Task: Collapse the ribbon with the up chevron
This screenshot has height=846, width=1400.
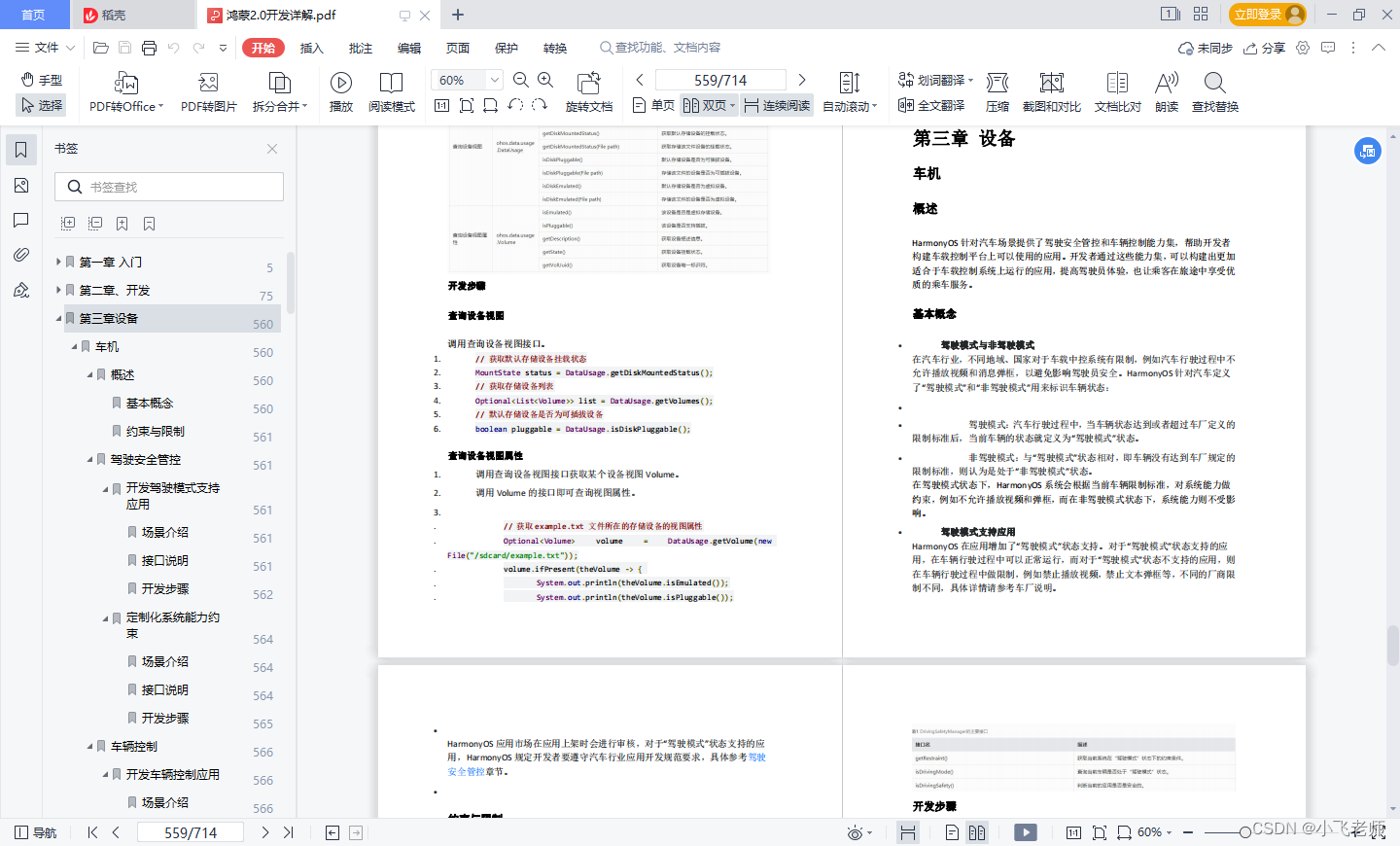Action: pyautogui.click(x=1378, y=48)
